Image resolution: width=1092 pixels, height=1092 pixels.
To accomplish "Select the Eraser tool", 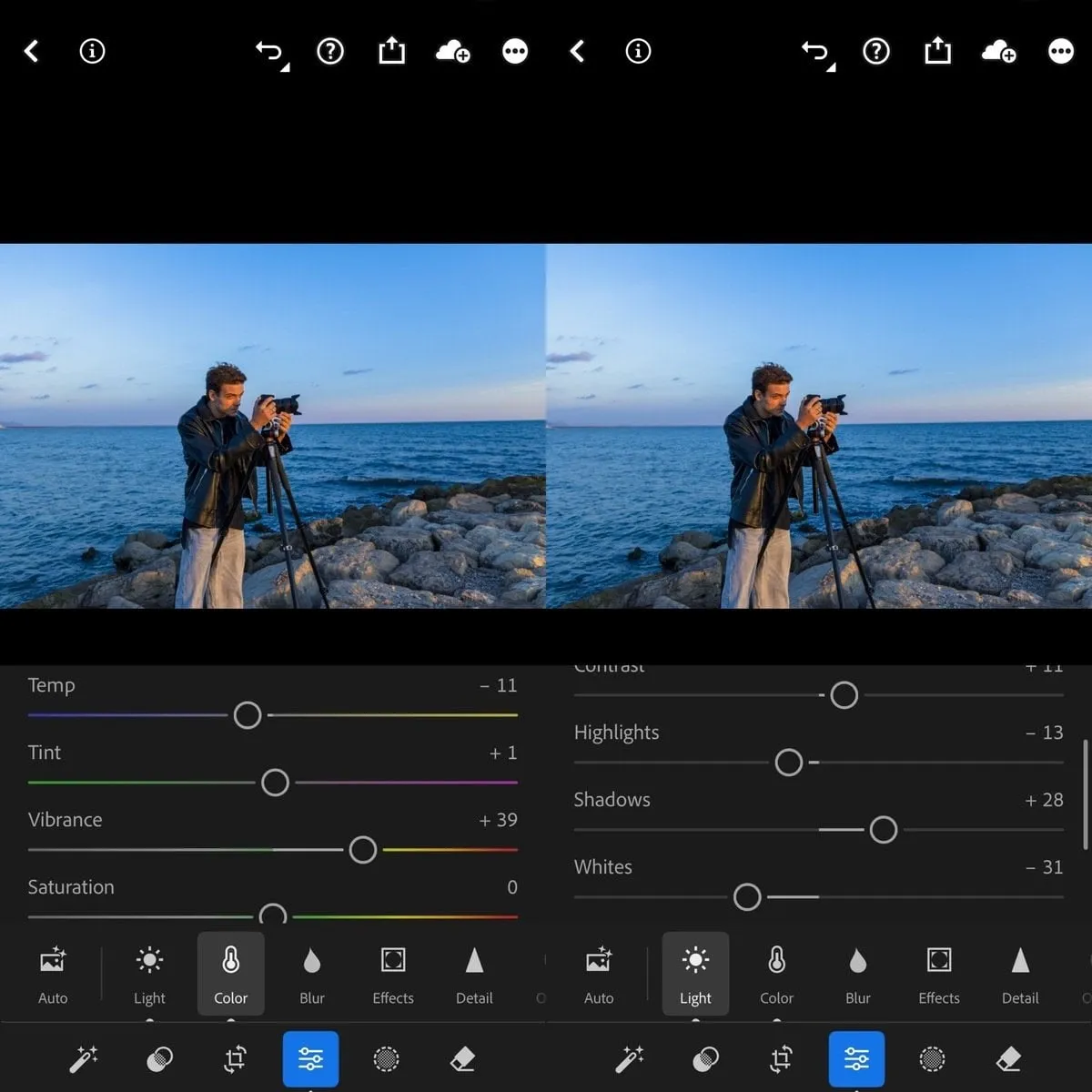I will pyautogui.click(x=462, y=1059).
